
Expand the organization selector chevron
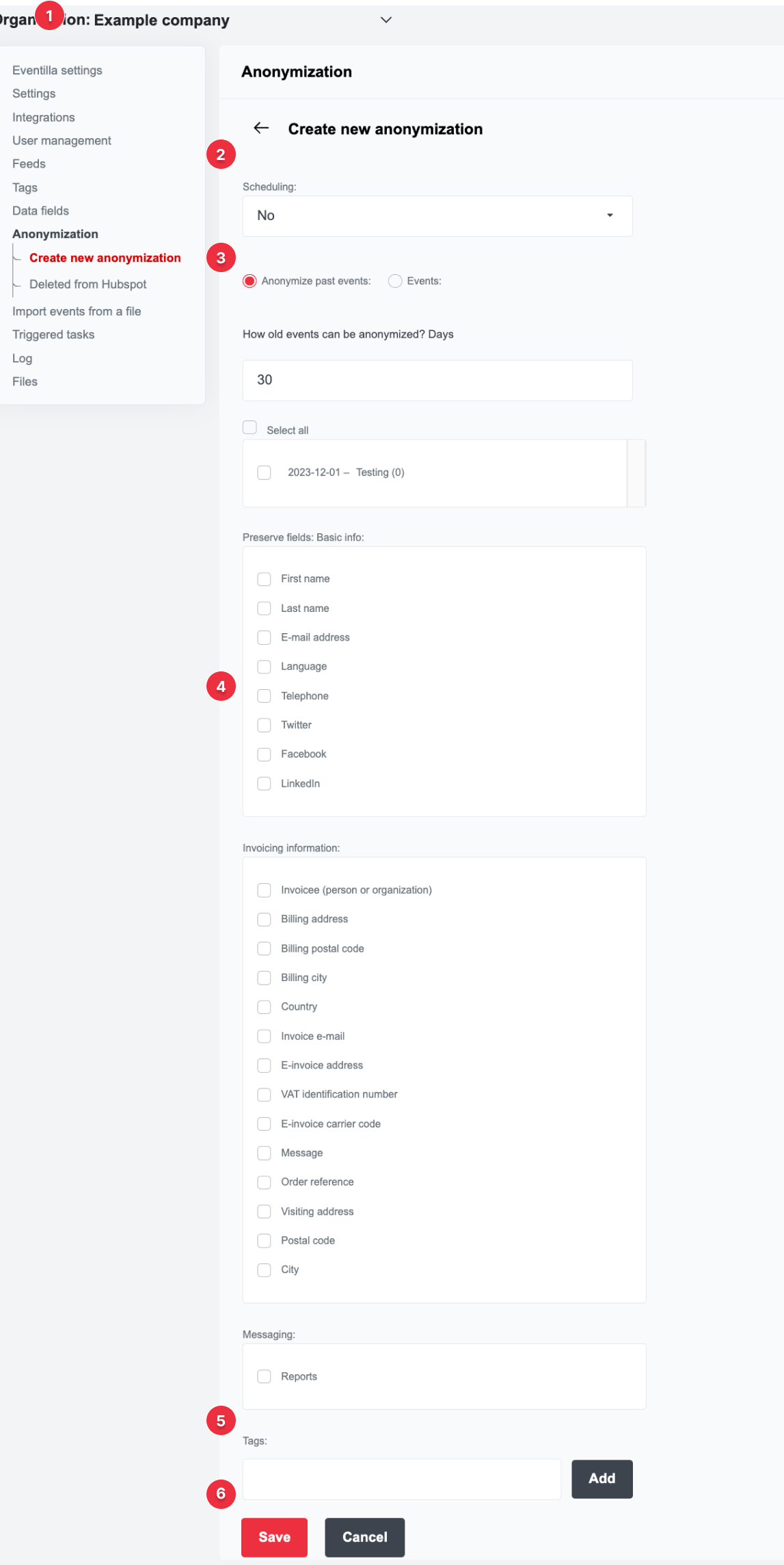386,20
